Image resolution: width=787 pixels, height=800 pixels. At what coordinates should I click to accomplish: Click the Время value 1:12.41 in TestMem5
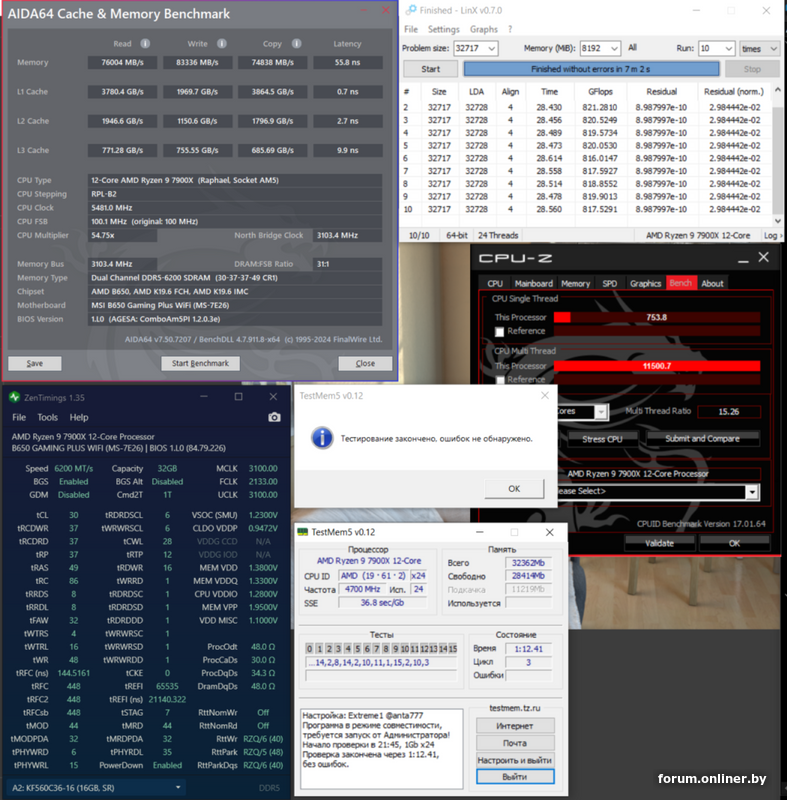[x=528, y=648]
